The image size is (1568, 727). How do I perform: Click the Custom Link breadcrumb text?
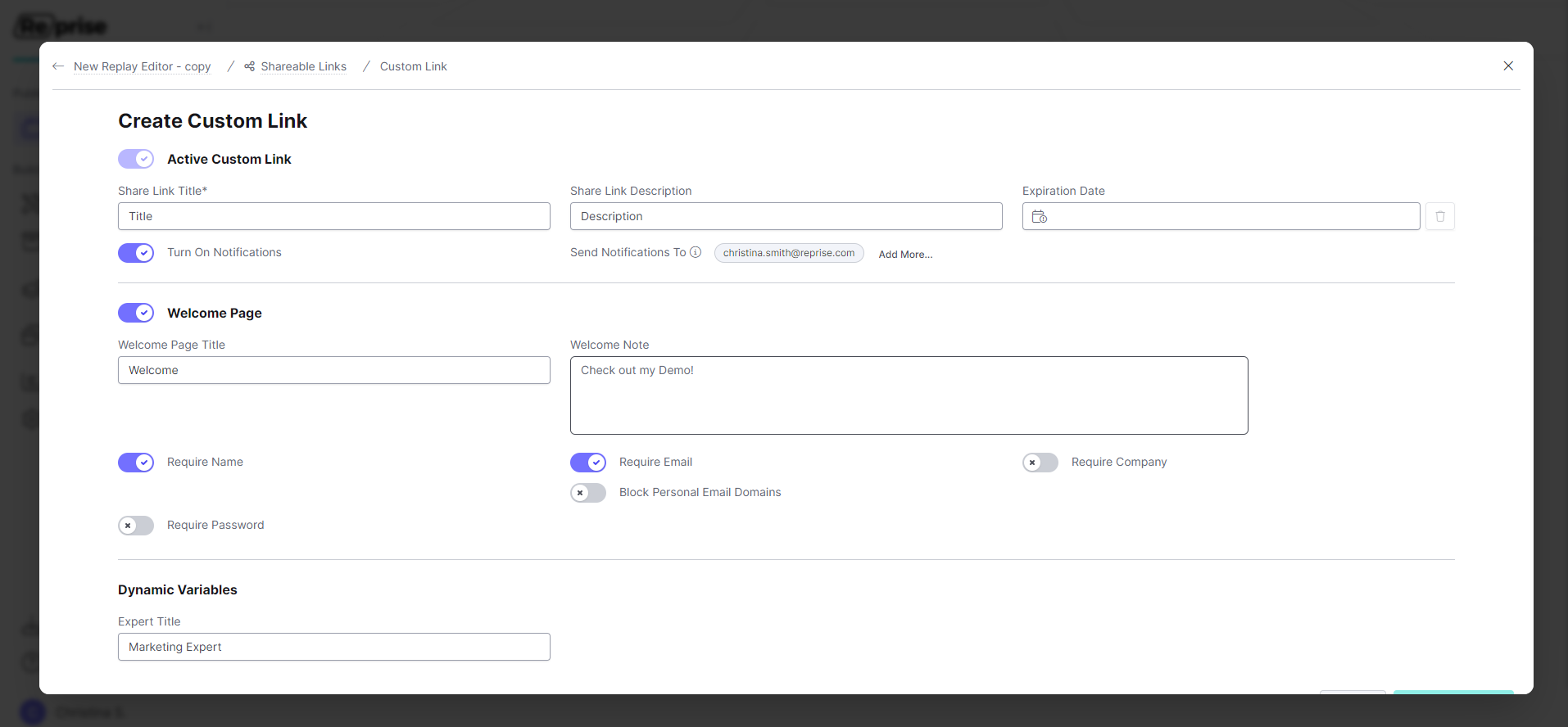click(x=414, y=66)
